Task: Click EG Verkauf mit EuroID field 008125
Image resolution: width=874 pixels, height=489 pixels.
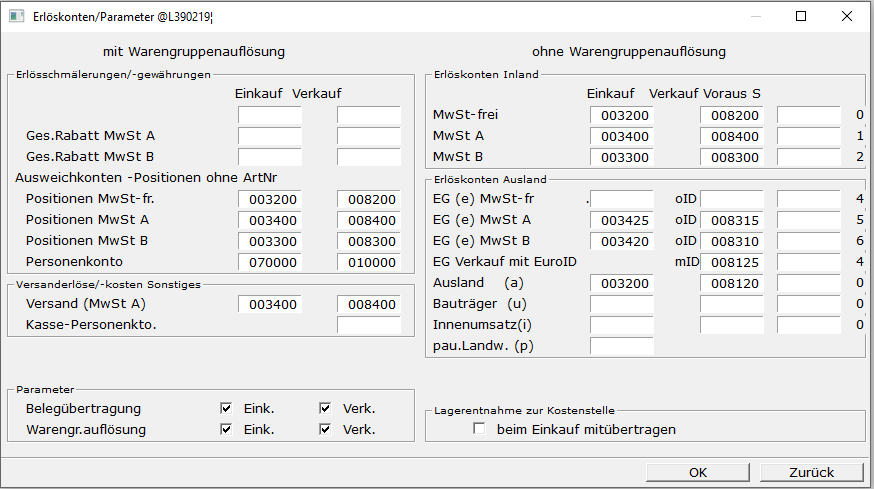Action: click(730, 262)
